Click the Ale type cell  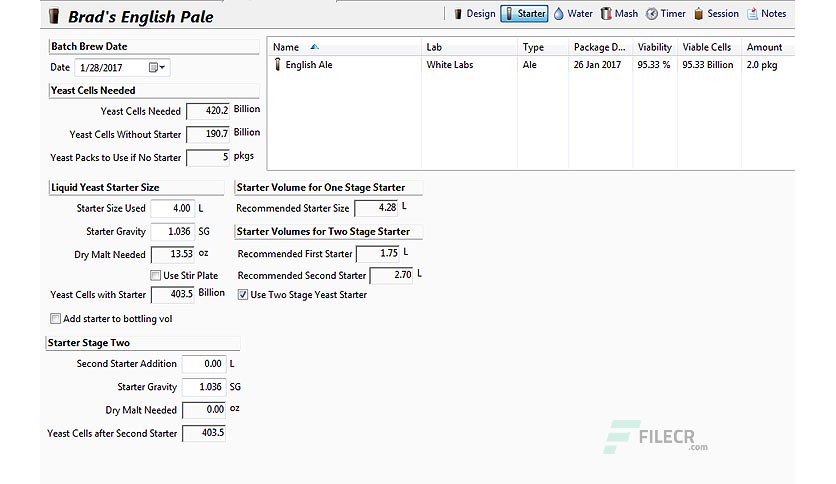[529, 64]
